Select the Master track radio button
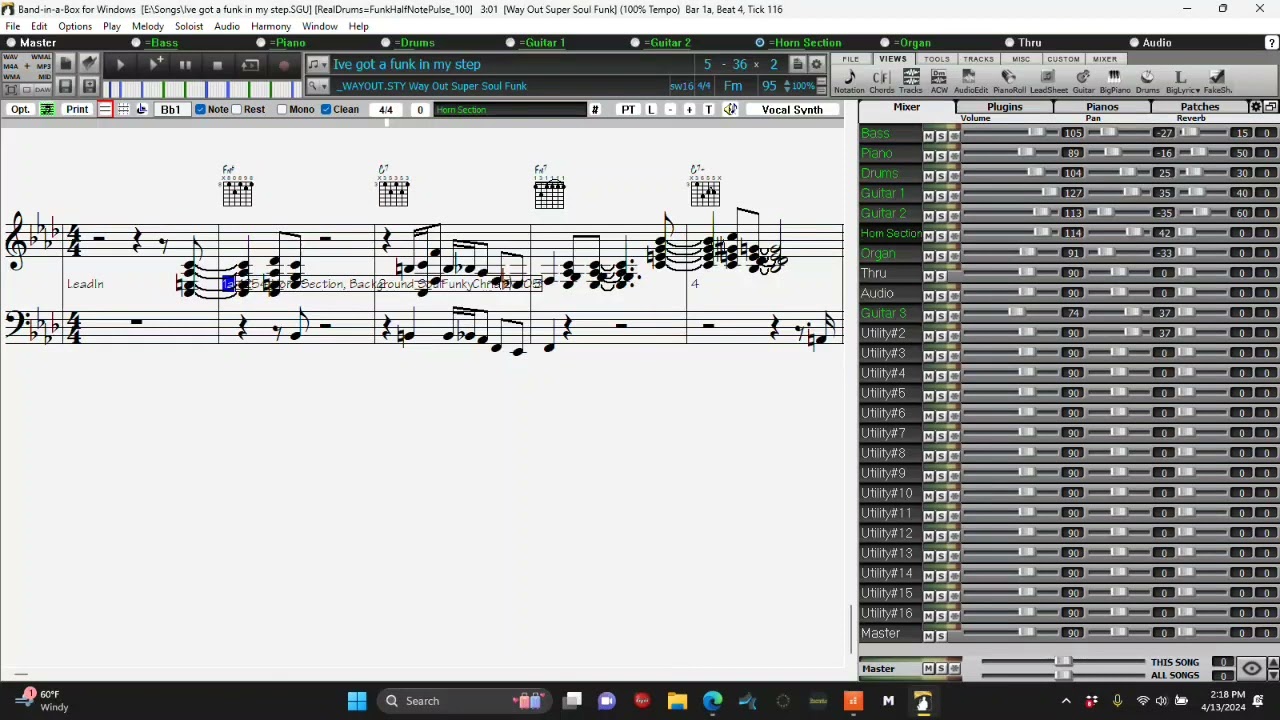 coord(11,43)
